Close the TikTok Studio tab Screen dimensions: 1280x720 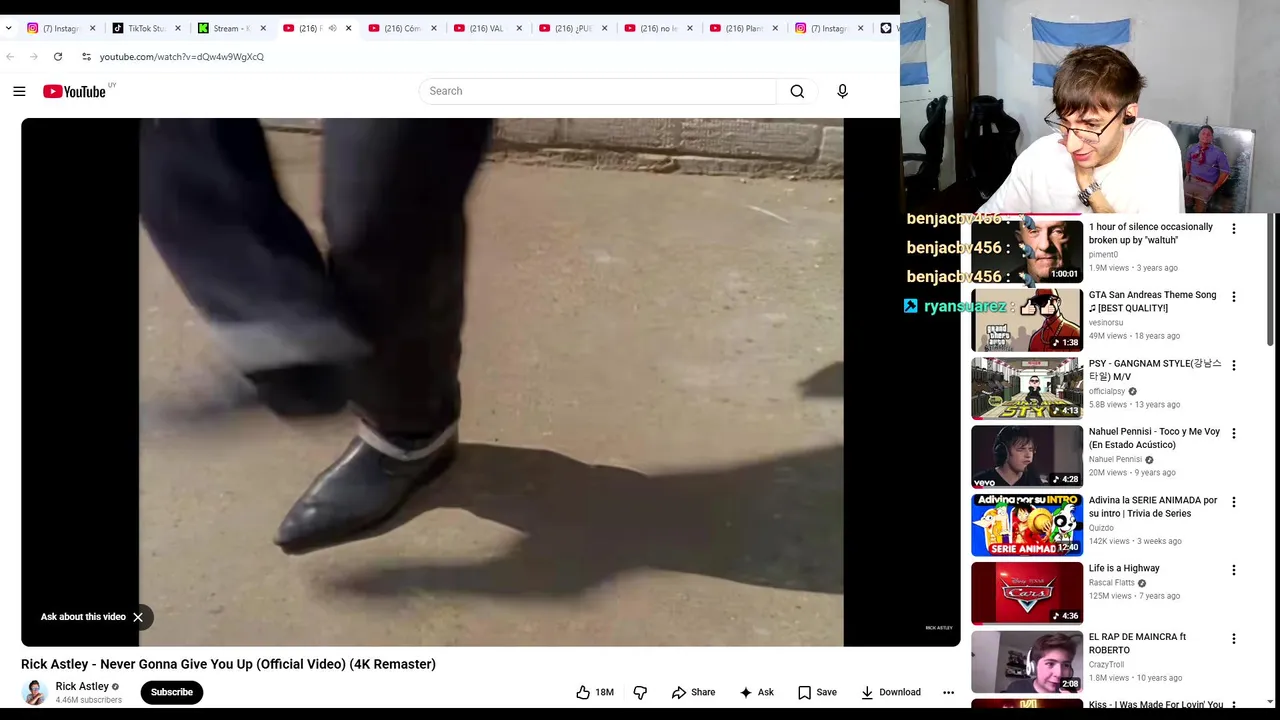178,28
